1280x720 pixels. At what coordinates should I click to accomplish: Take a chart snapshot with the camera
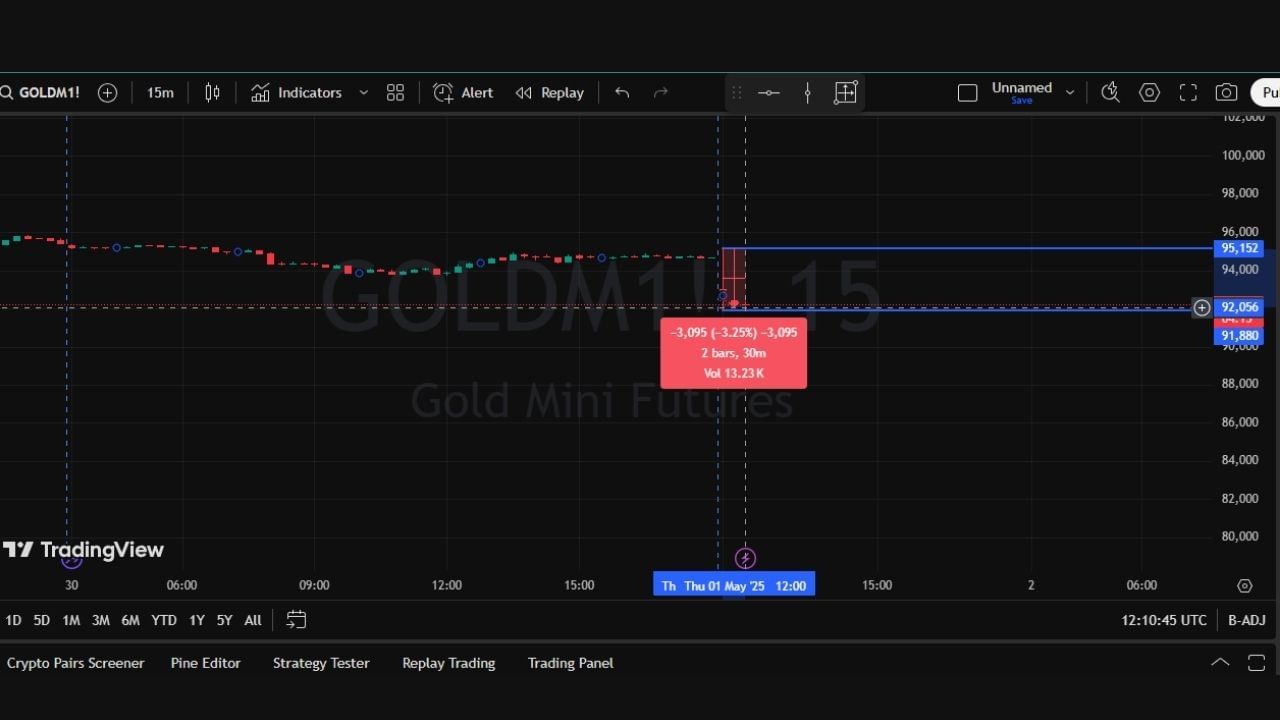point(1226,93)
